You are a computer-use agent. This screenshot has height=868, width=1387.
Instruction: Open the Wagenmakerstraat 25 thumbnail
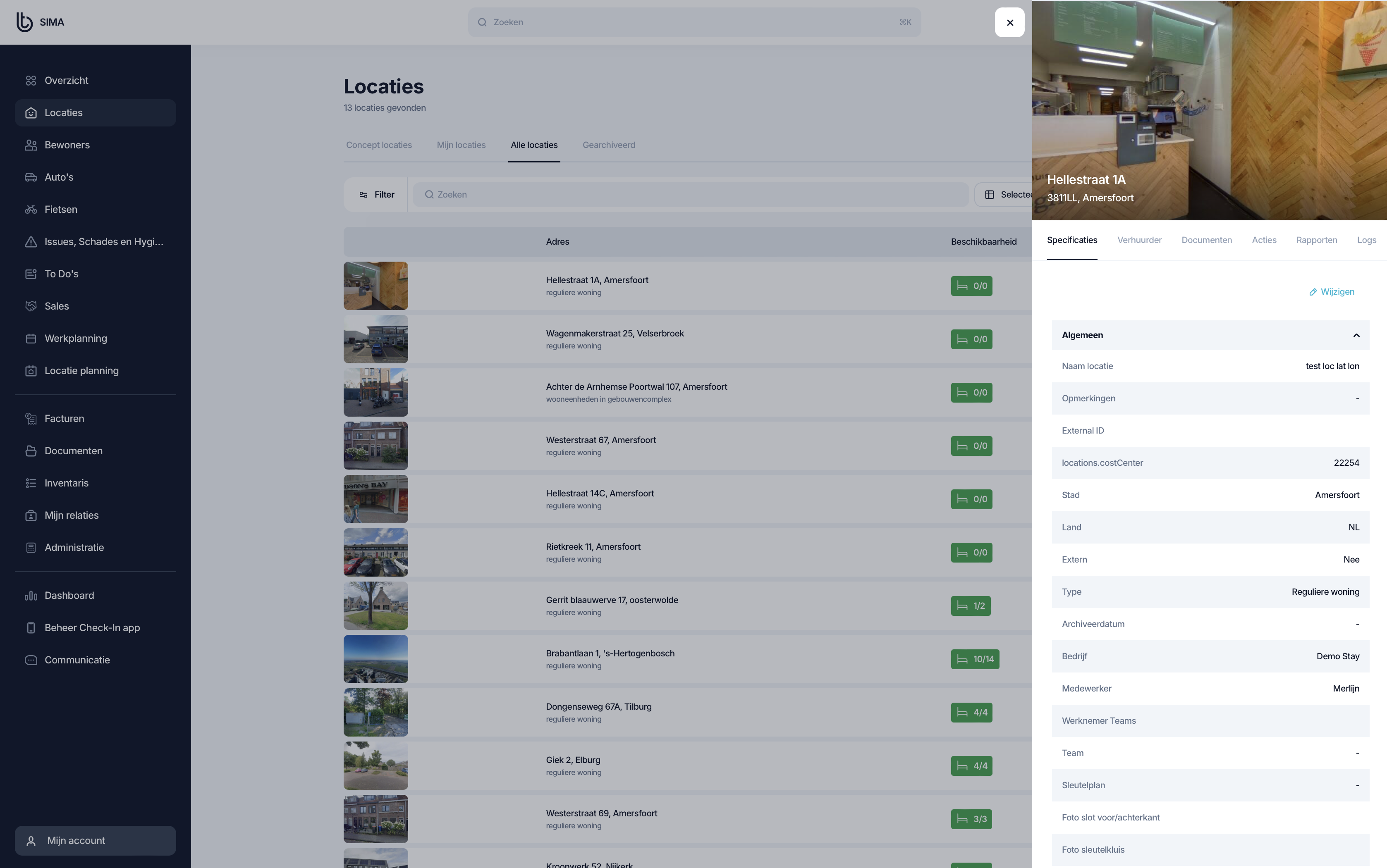click(375, 339)
